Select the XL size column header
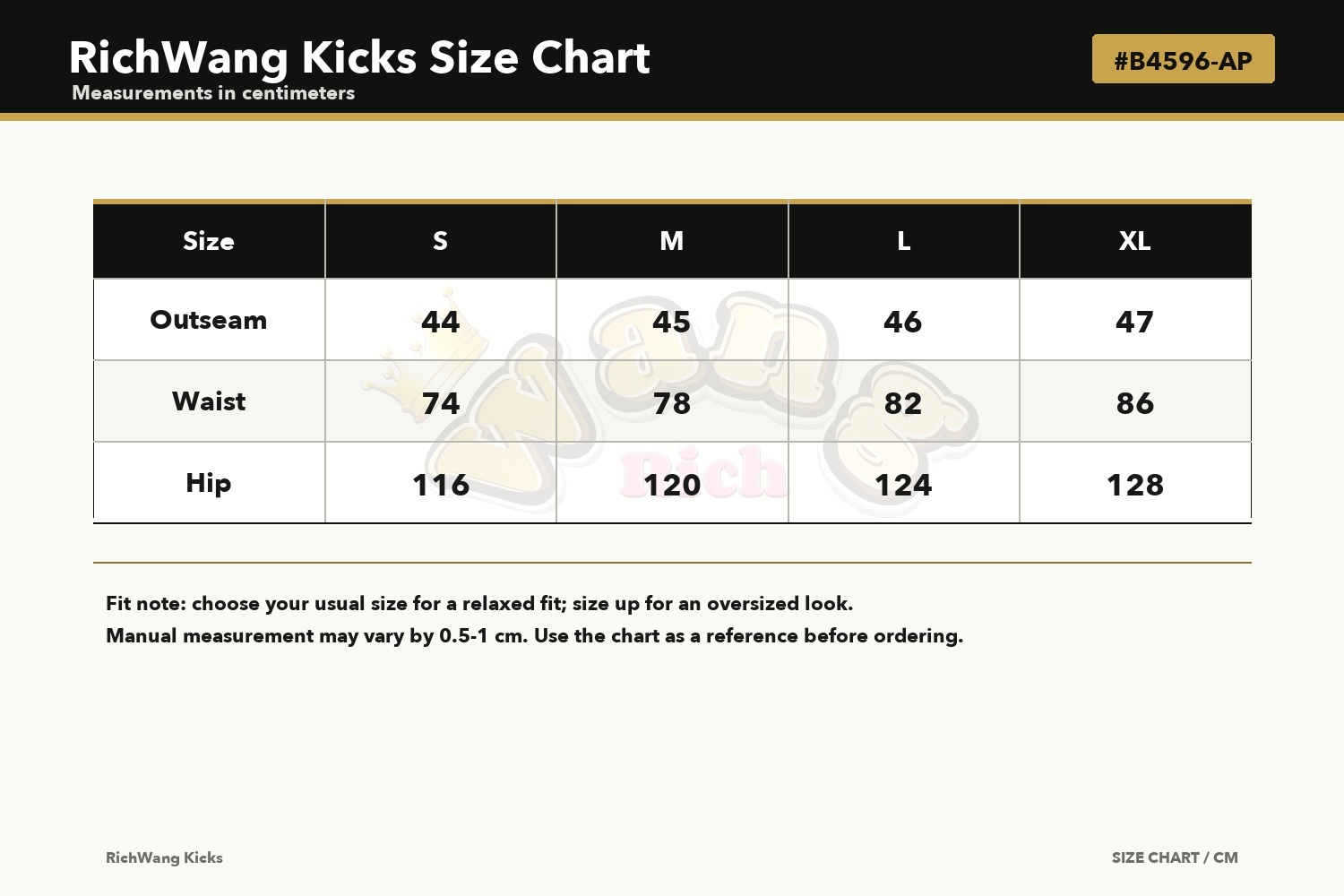 [x=1135, y=241]
